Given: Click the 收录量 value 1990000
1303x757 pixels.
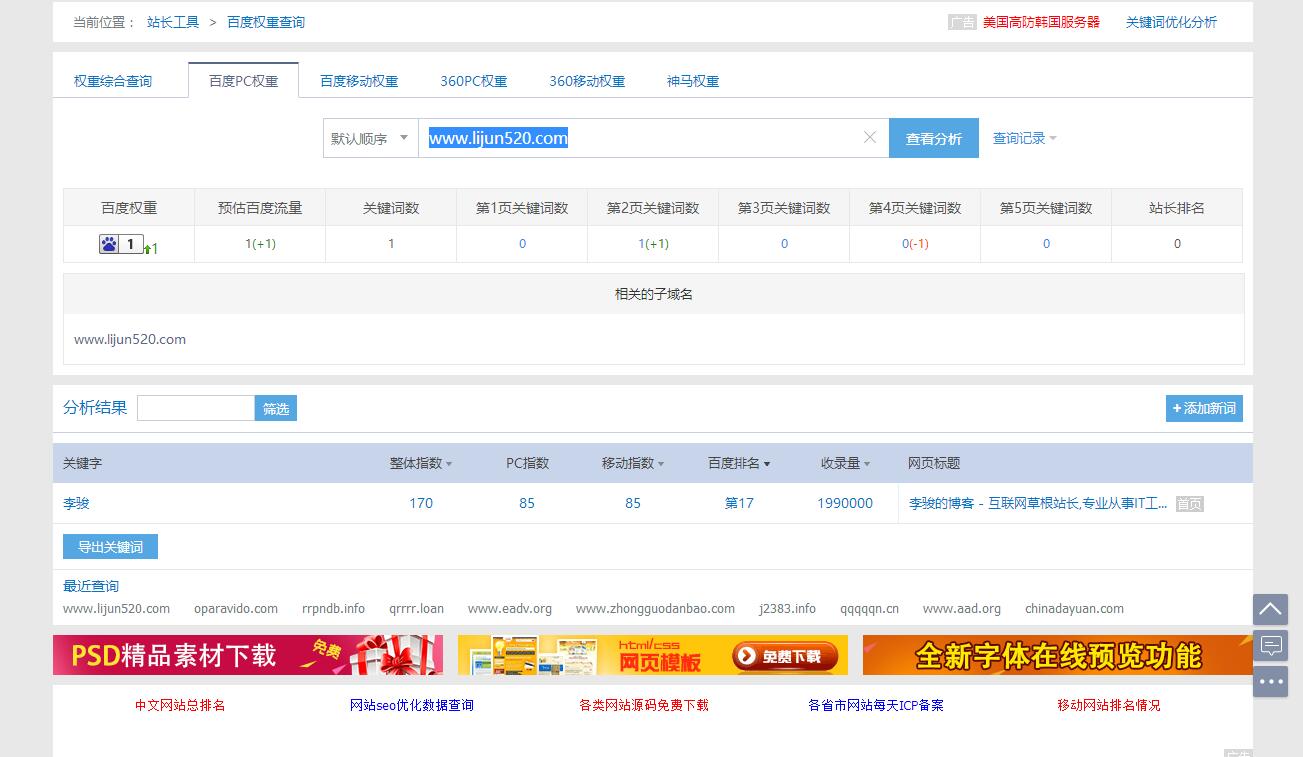Looking at the screenshot, I should (845, 504).
